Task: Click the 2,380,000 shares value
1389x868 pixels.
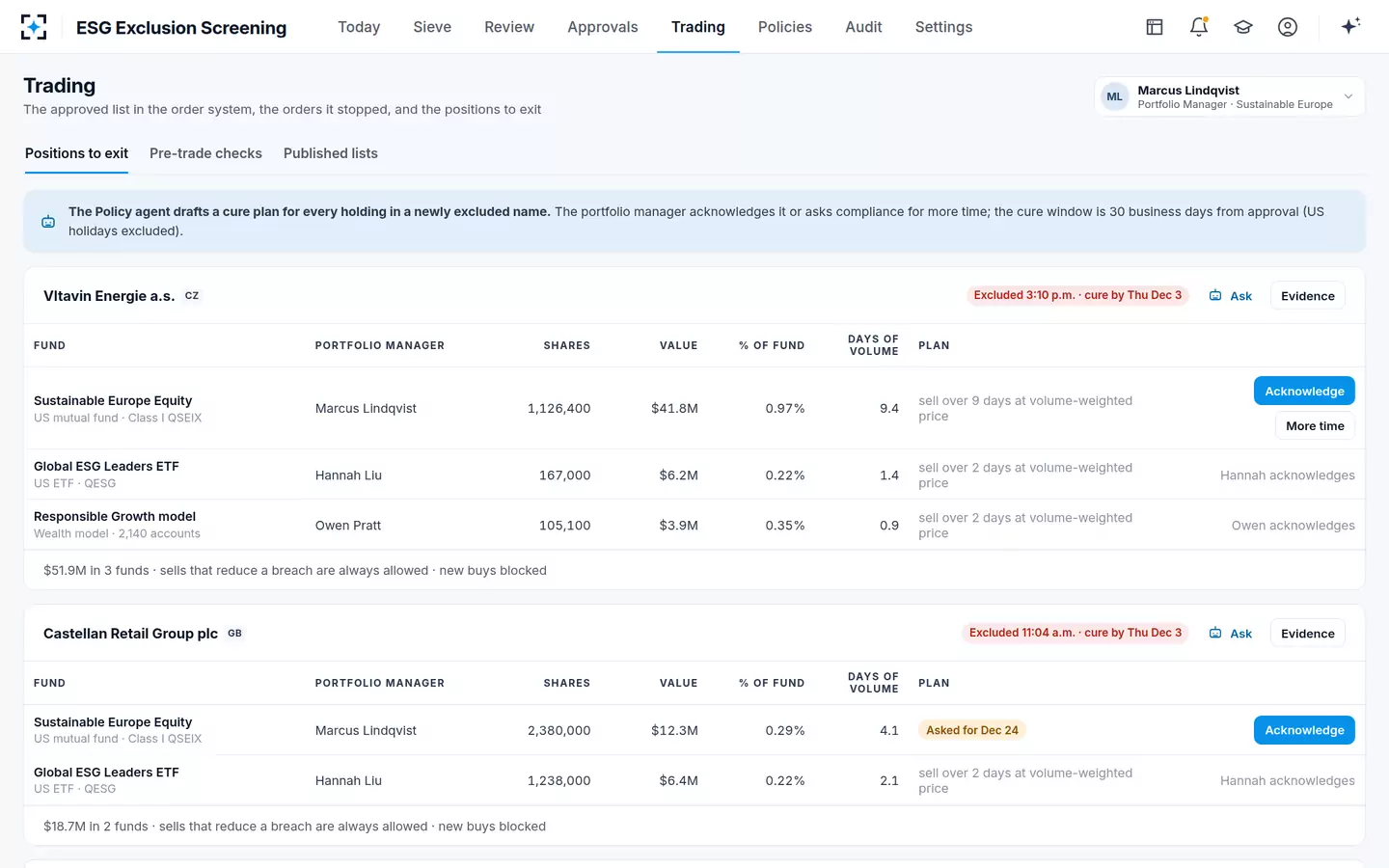Action: (x=558, y=731)
